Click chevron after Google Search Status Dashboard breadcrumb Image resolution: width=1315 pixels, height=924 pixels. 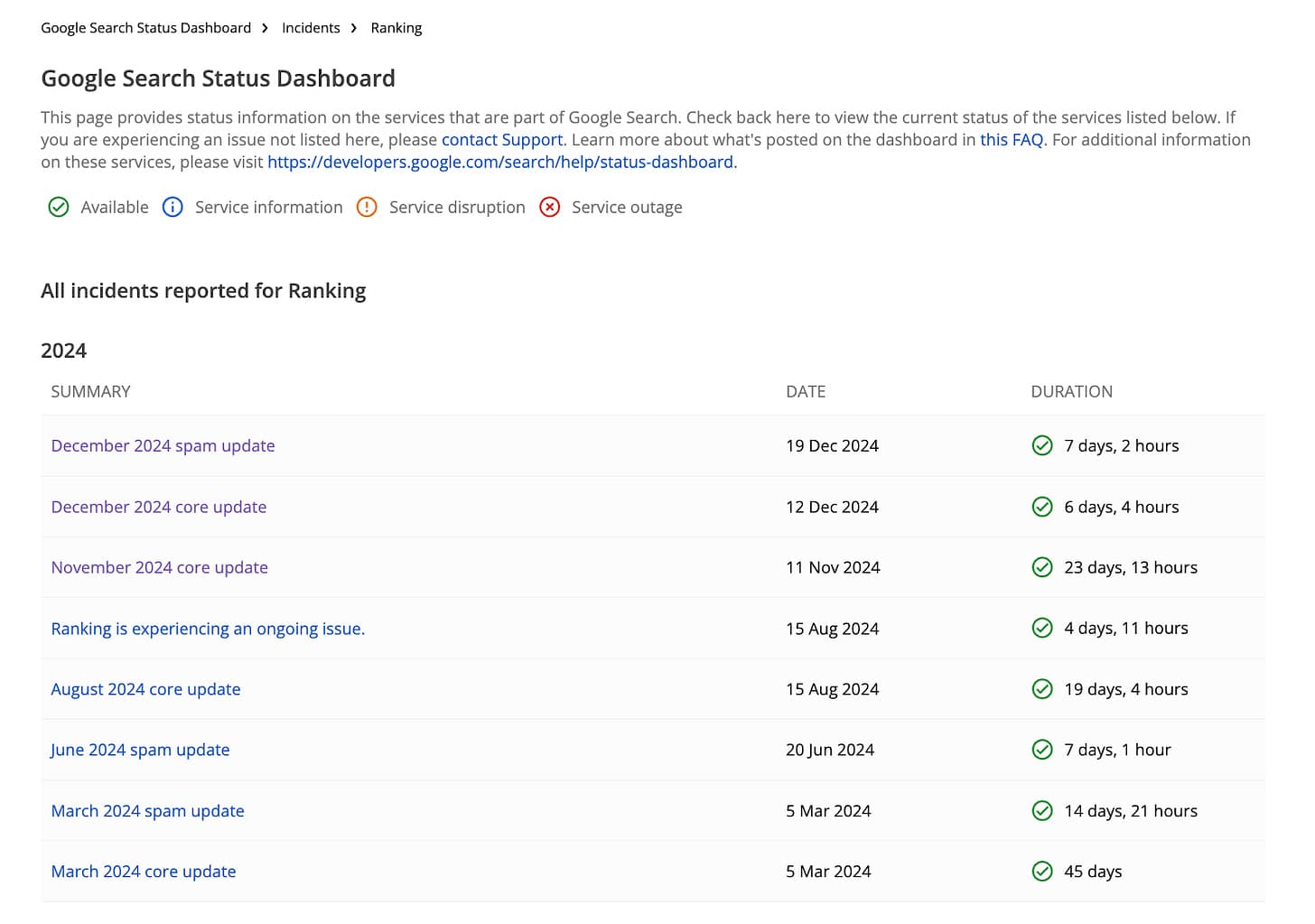click(x=265, y=29)
